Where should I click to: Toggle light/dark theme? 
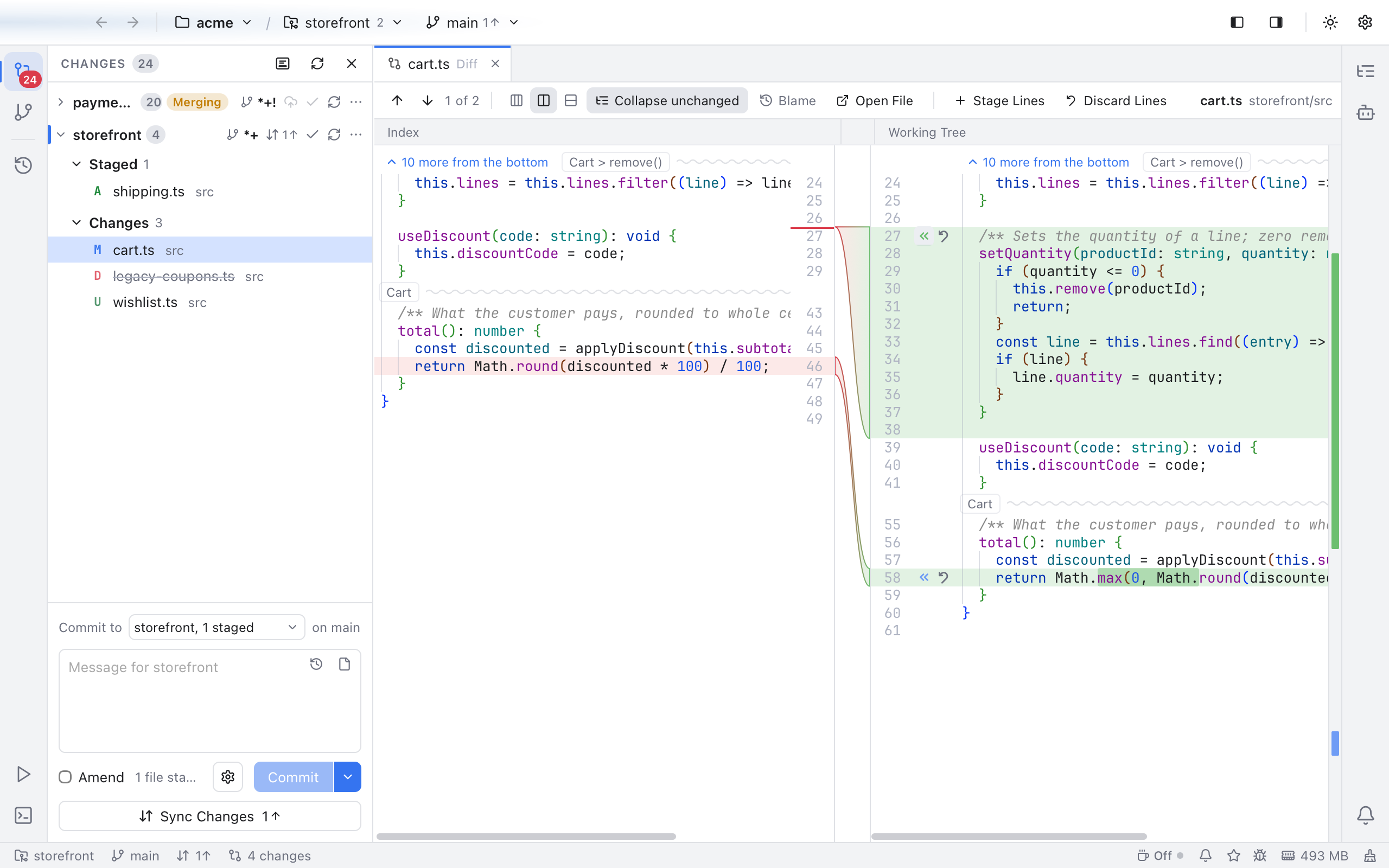(1330, 22)
